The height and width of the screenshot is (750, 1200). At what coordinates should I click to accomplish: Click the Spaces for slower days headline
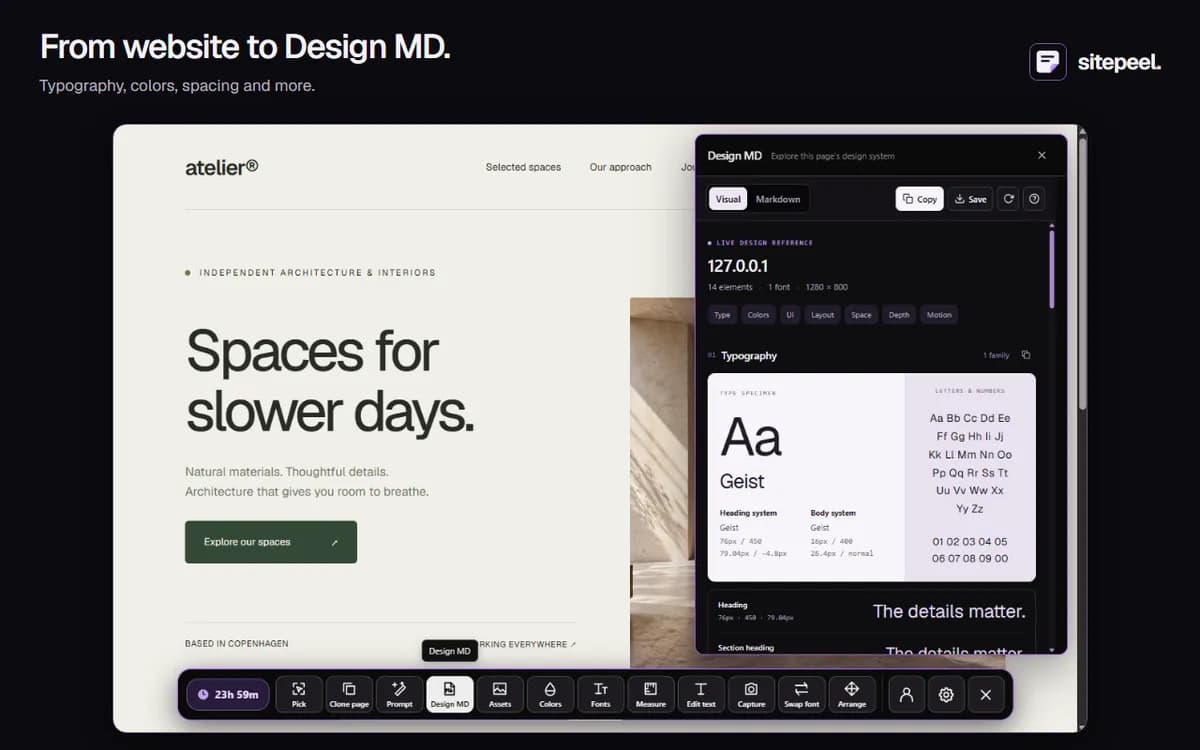tap(330, 381)
